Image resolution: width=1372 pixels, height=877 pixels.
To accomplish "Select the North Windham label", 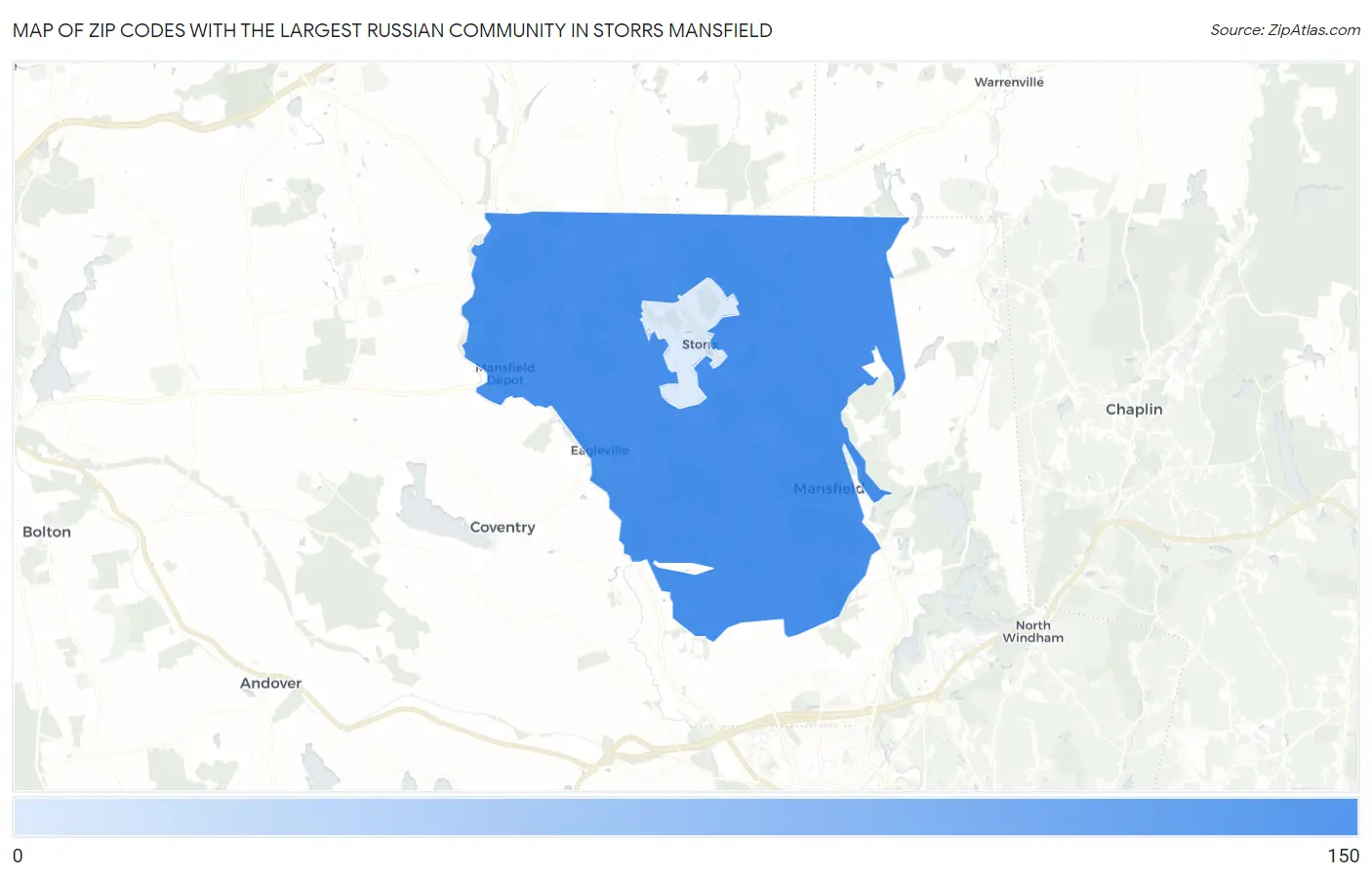I will 1033,631.
